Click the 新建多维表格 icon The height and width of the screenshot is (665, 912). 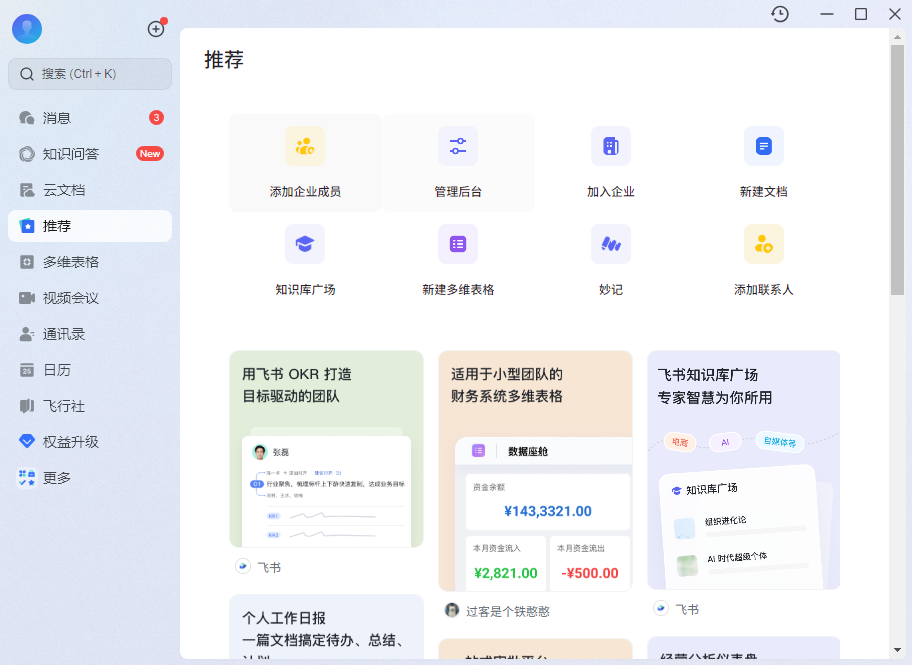click(x=458, y=244)
